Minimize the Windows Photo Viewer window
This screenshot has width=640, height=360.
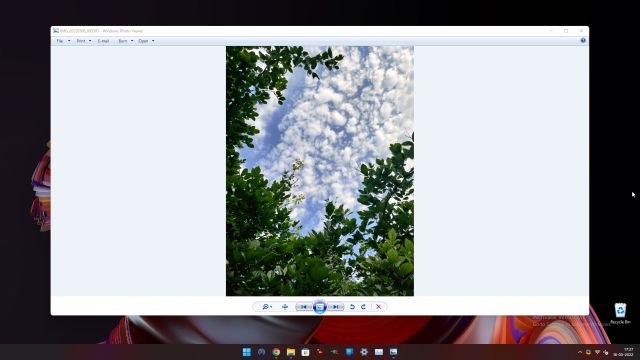click(551, 31)
